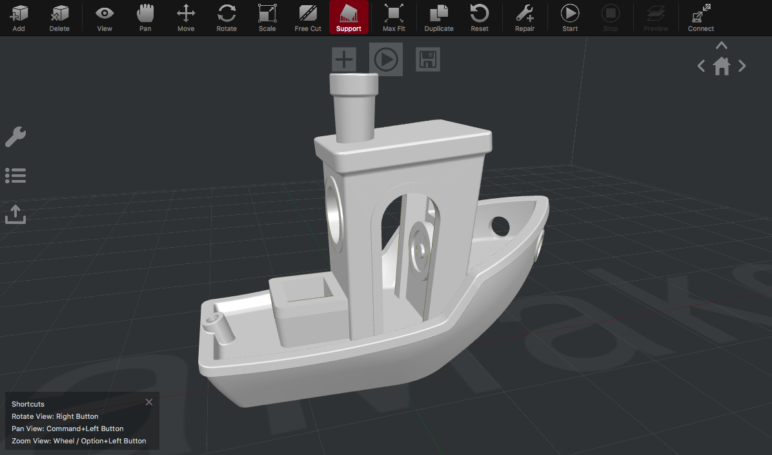Screen dimensions: 772x455
Task: Toggle the highlighted Support tool
Action: tap(349, 16)
